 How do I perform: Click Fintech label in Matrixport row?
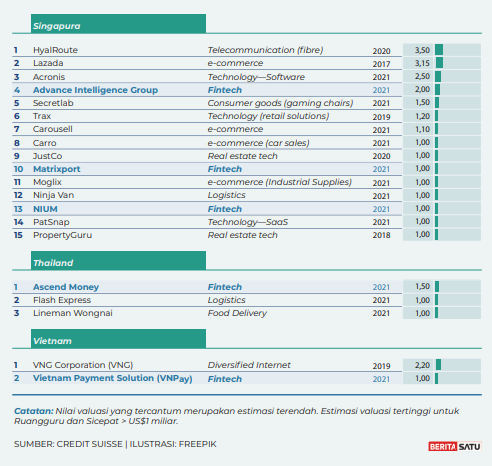[225, 169]
